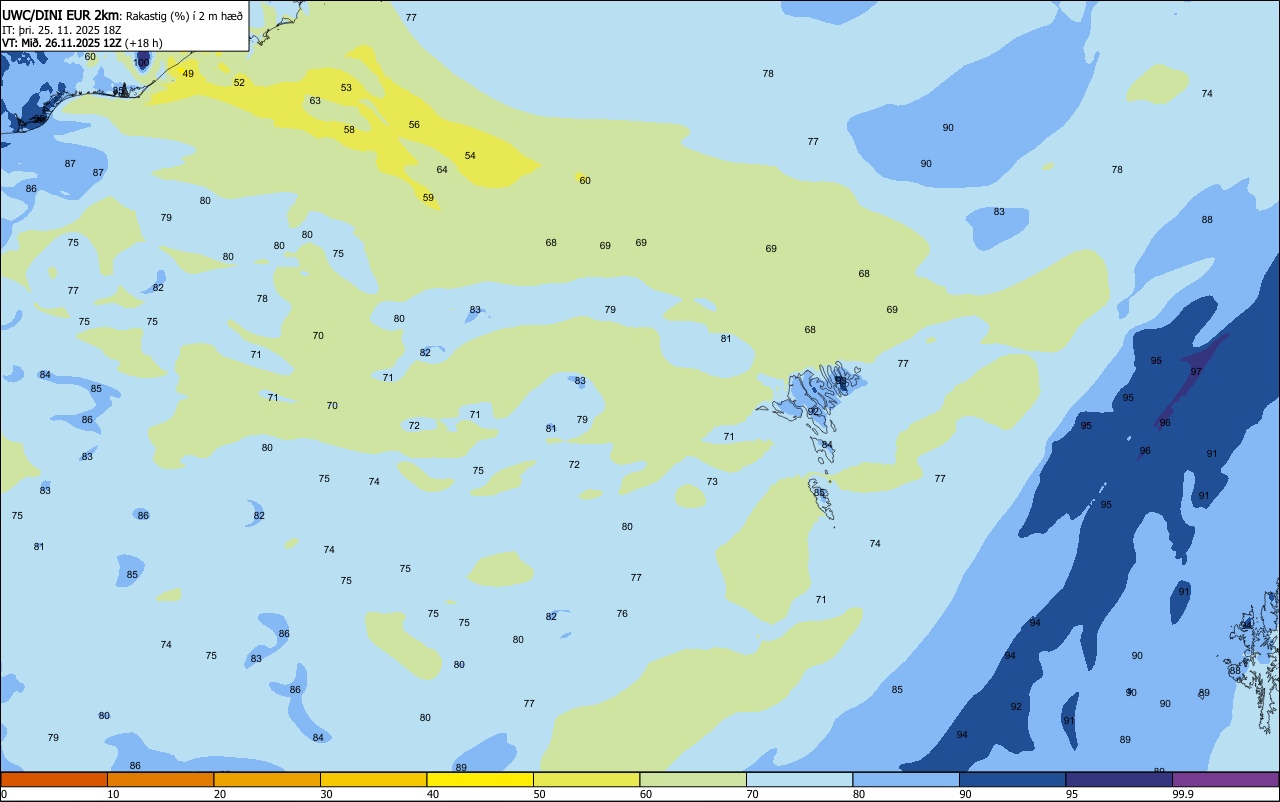
Task: Click the legend tick label 30
Action: (x=327, y=794)
